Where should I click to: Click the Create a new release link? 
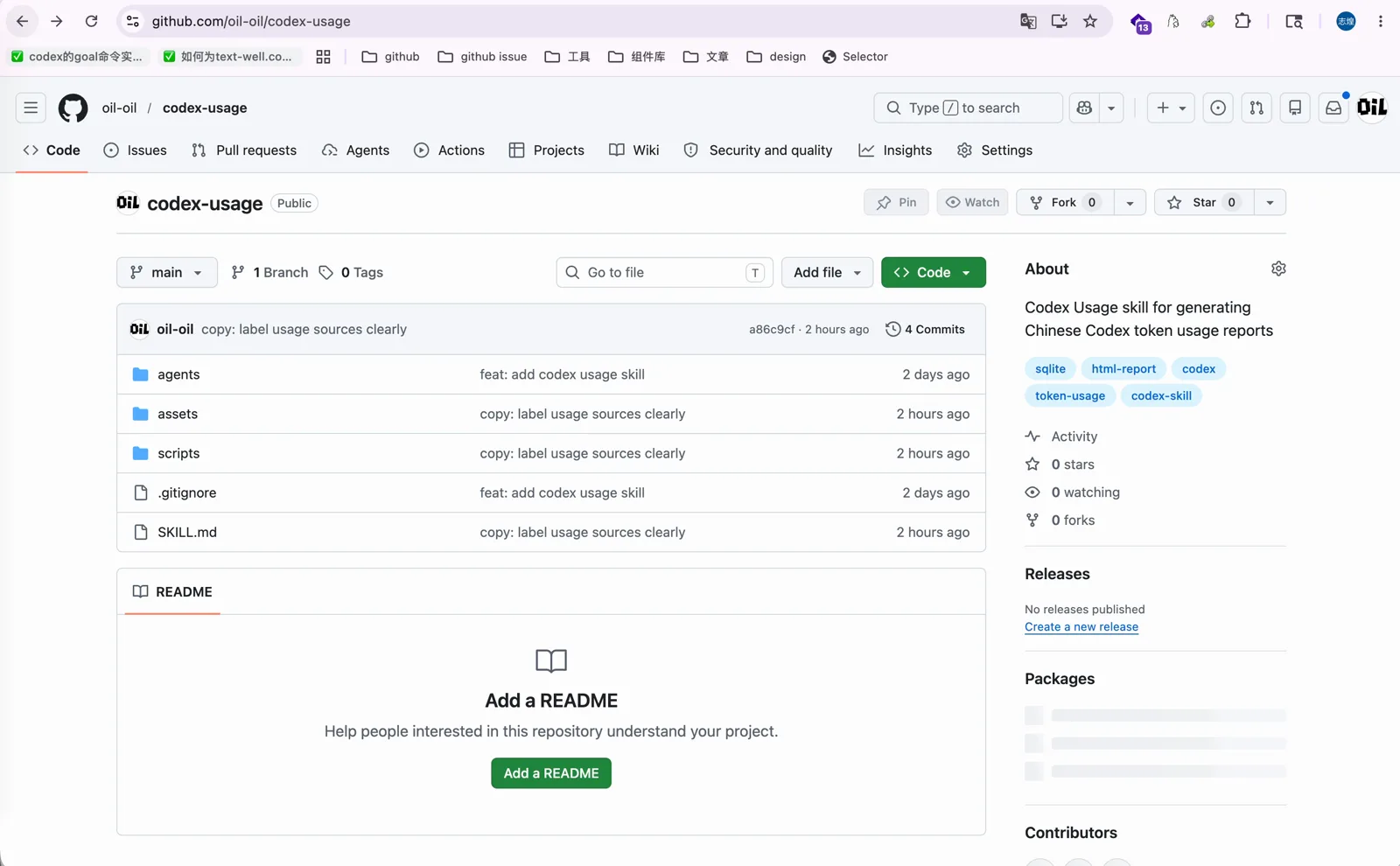(1081, 627)
